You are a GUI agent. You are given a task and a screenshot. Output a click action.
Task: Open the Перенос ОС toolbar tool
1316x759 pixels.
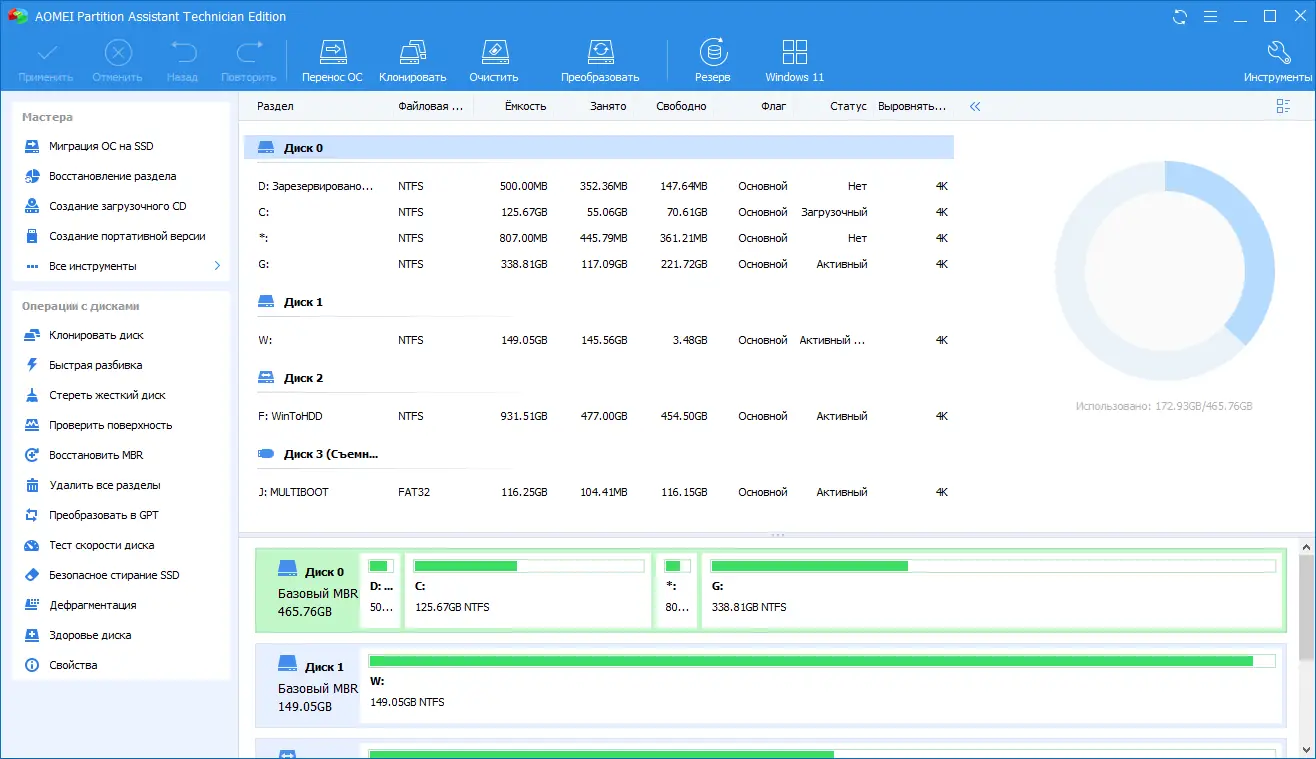pyautogui.click(x=332, y=61)
